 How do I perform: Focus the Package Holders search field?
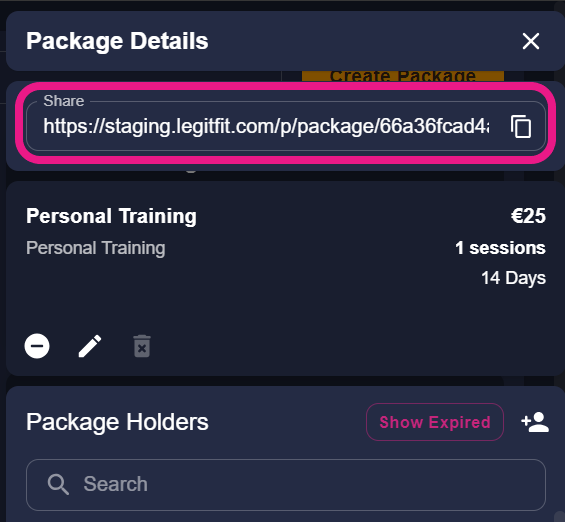click(x=286, y=485)
